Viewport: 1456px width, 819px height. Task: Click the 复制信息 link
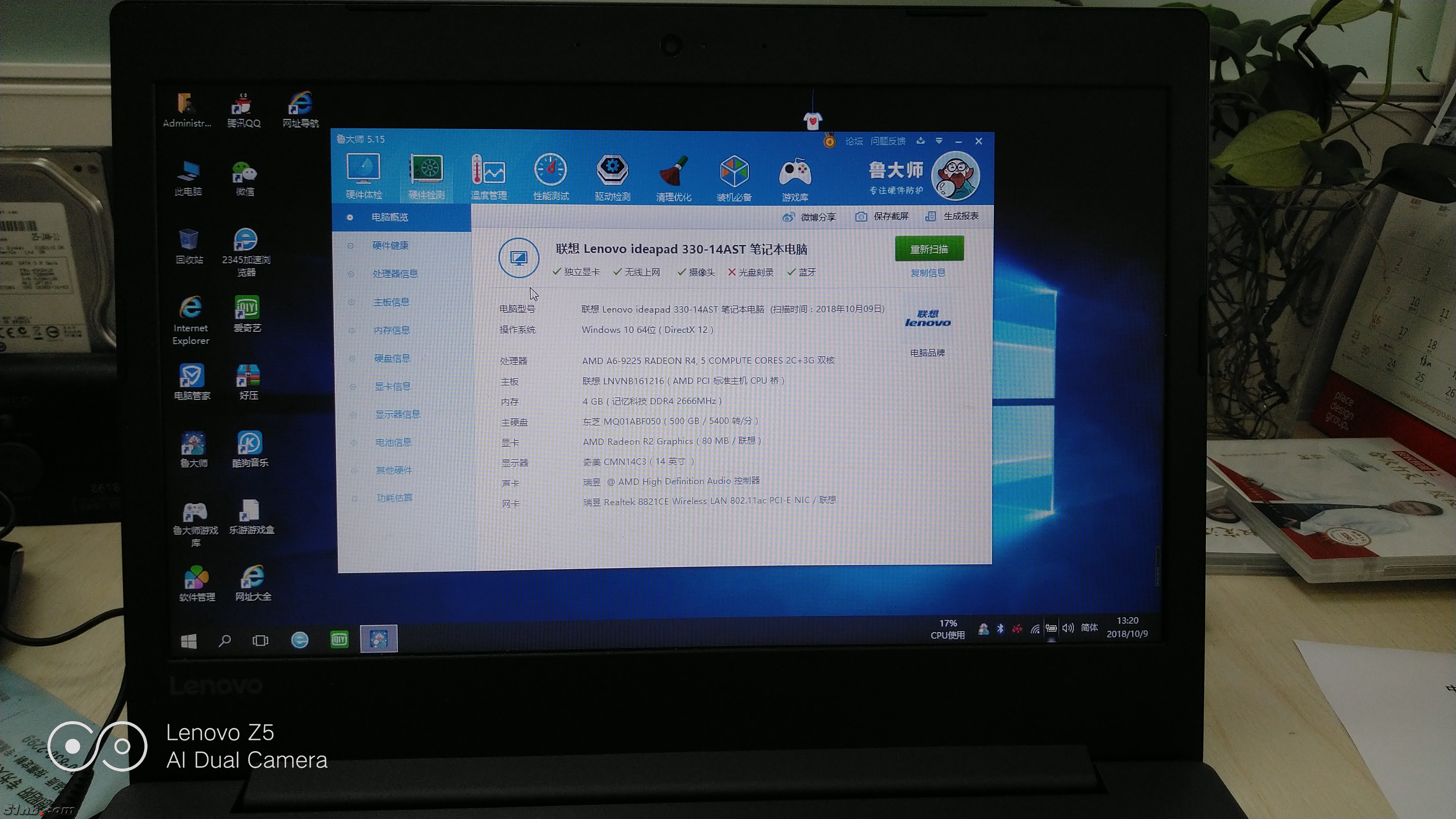[927, 273]
